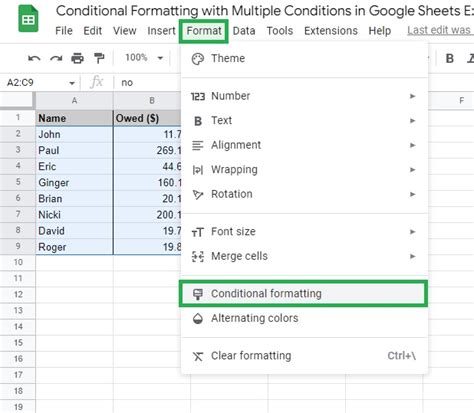Image resolution: width=474 pixels, height=413 pixels.
Task: Expand the Number submenu arrow
Action: [x=413, y=96]
